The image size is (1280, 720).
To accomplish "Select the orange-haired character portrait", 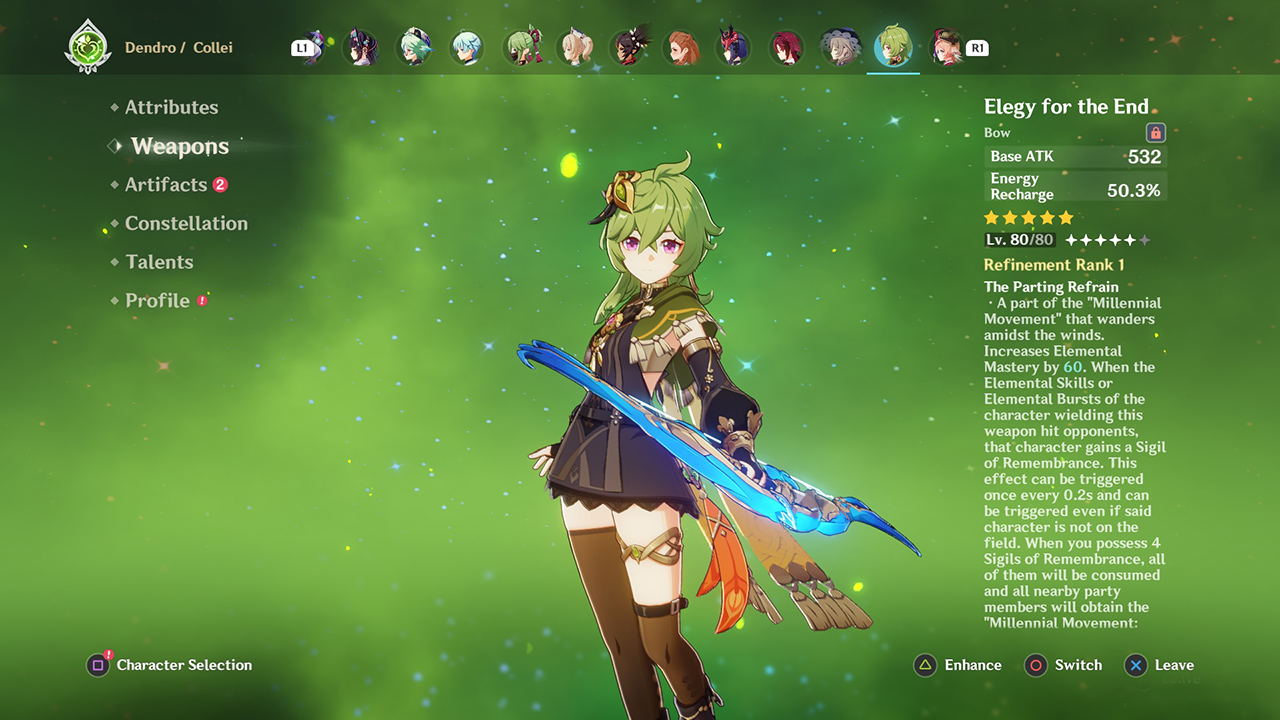I will [682, 45].
